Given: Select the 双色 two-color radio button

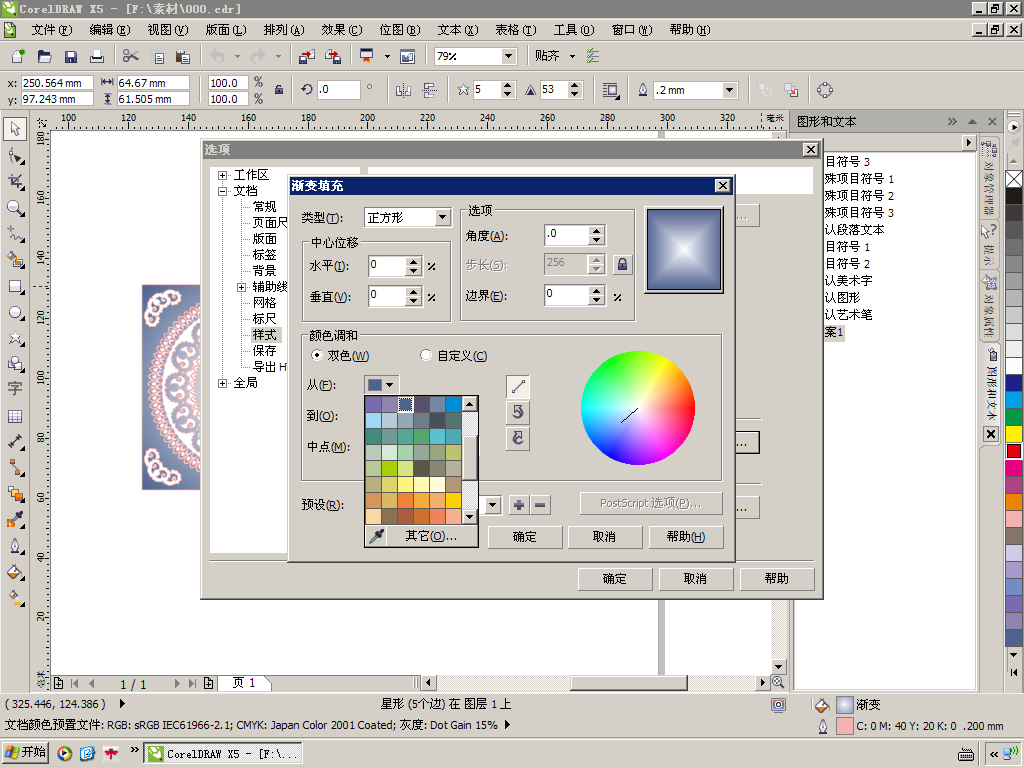Looking at the screenshot, I should pyautogui.click(x=317, y=355).
